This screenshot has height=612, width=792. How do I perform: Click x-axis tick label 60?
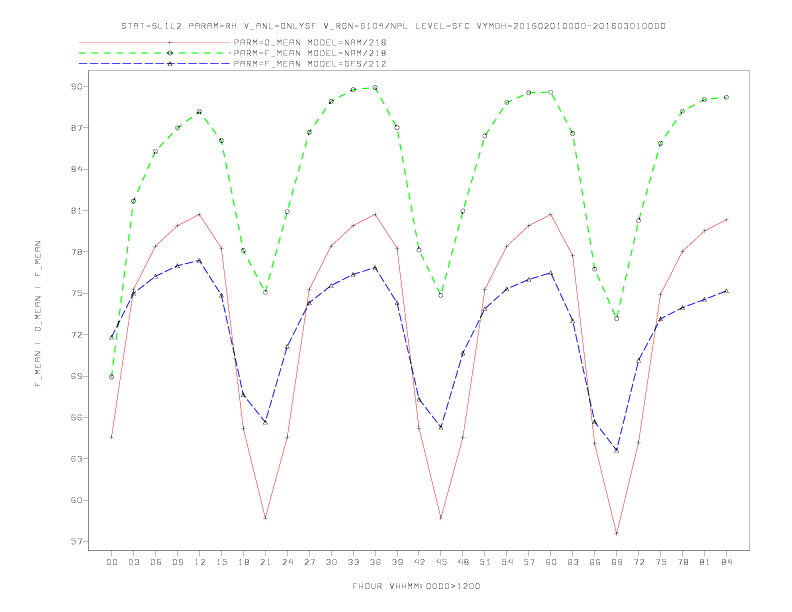click(x=551, y=562)
